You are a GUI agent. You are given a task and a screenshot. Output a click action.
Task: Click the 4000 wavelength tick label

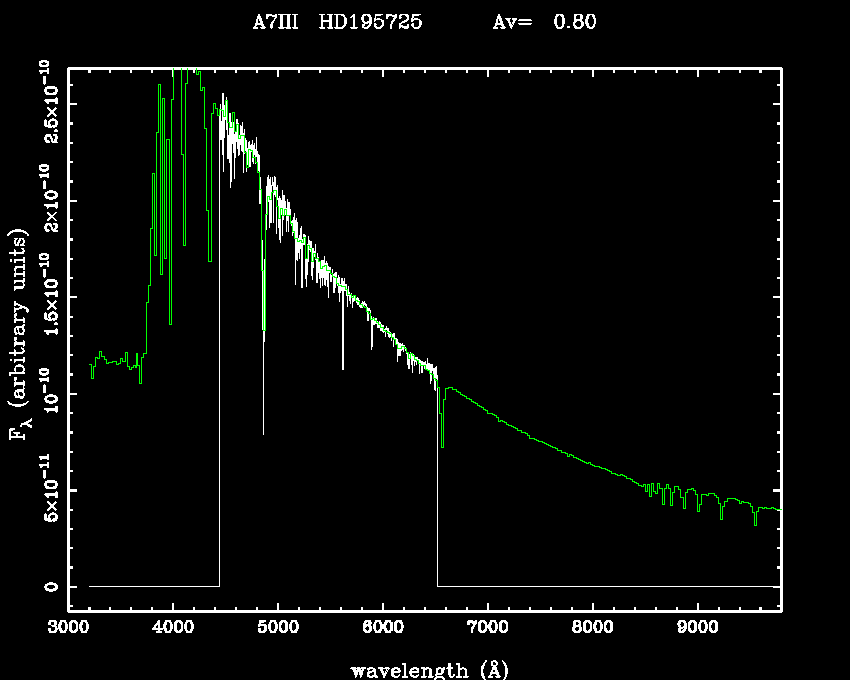click(173, 630)
